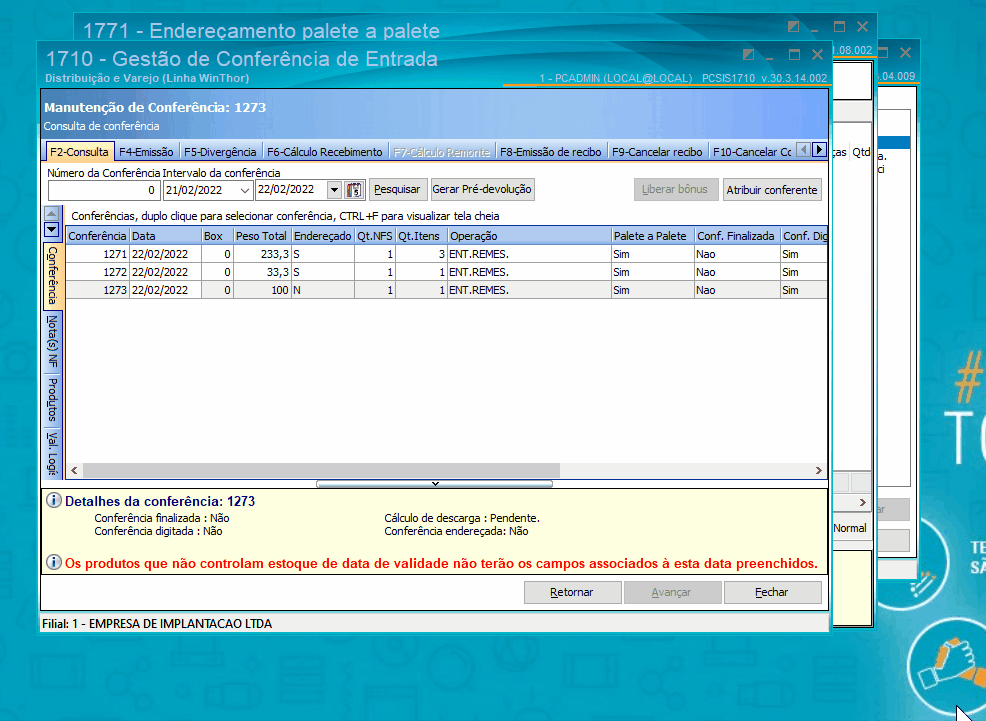Click the 'Normal' label in the background window

point(850,528)
